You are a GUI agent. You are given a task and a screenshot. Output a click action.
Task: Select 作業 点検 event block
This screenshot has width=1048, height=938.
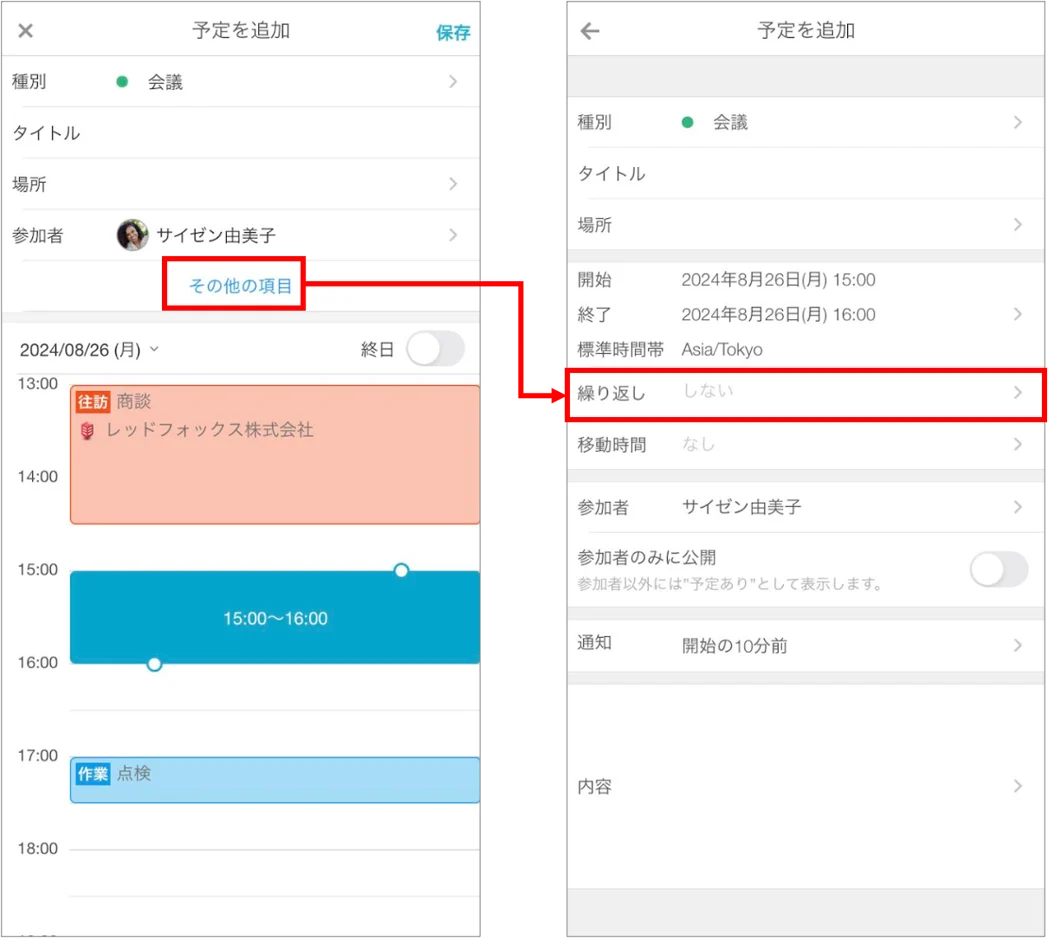pyautogui.click(x=275, y=780)
